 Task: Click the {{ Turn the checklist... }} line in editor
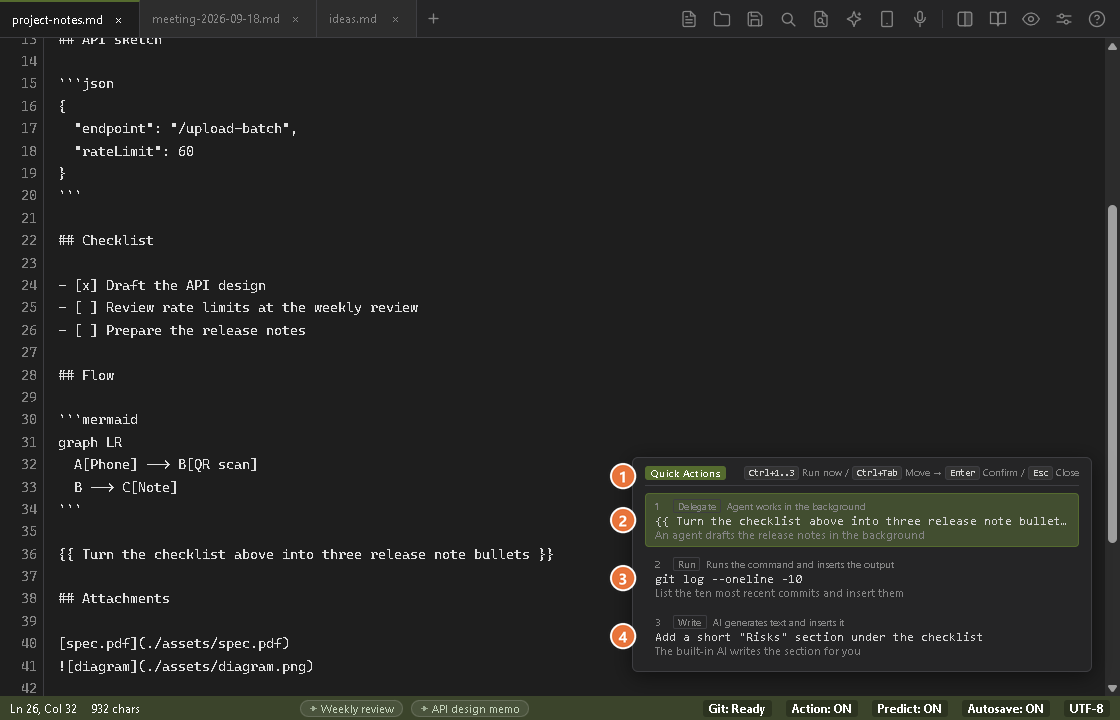[x=306, y=554]
